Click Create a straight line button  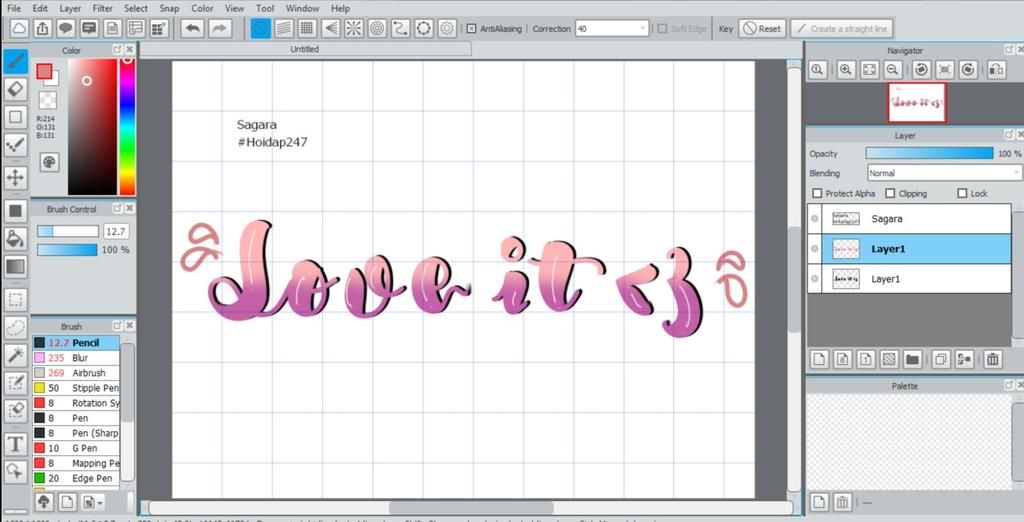[x=841, y=29]
